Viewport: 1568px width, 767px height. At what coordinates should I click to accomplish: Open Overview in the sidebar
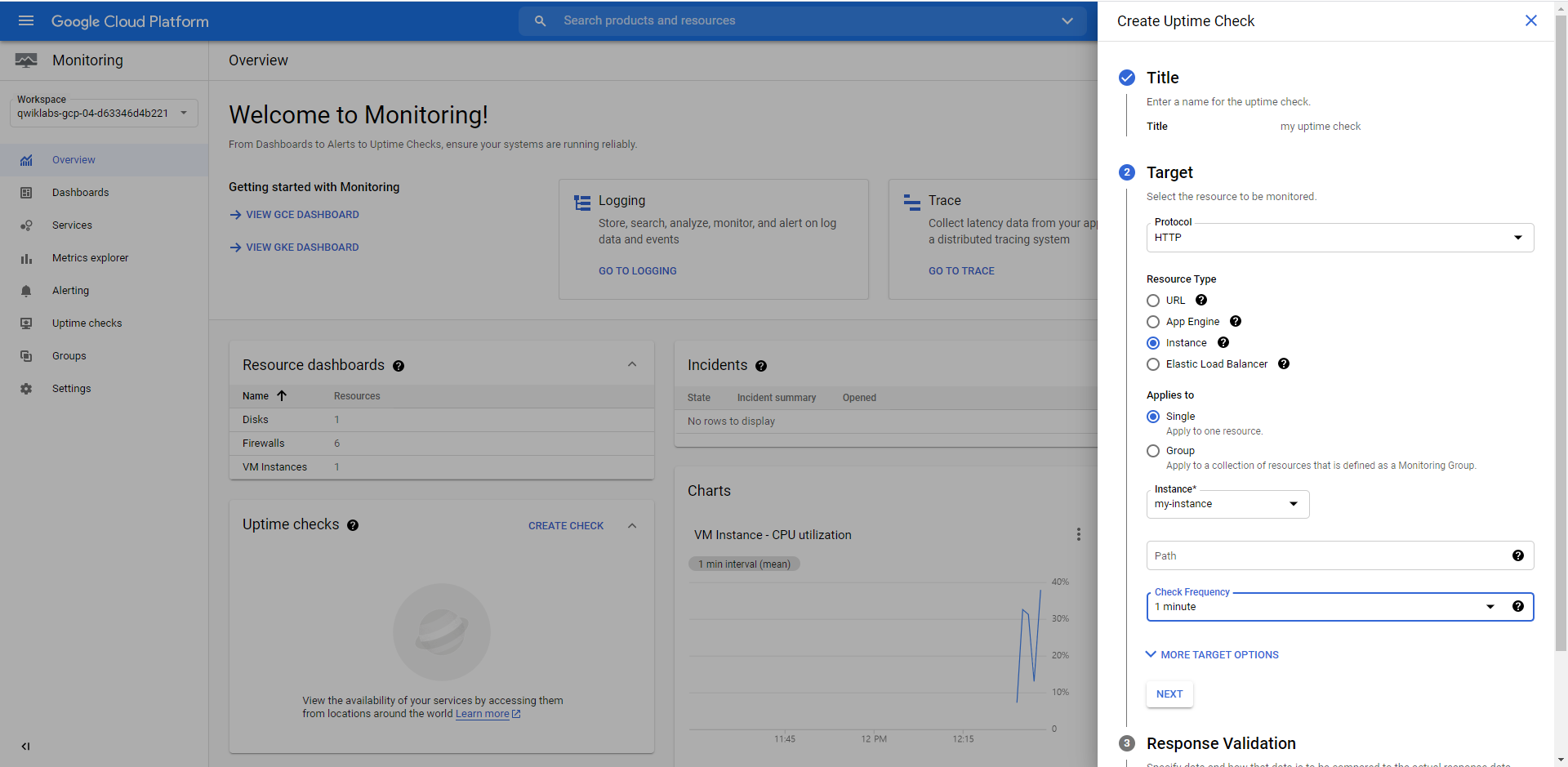click(104, 160)
